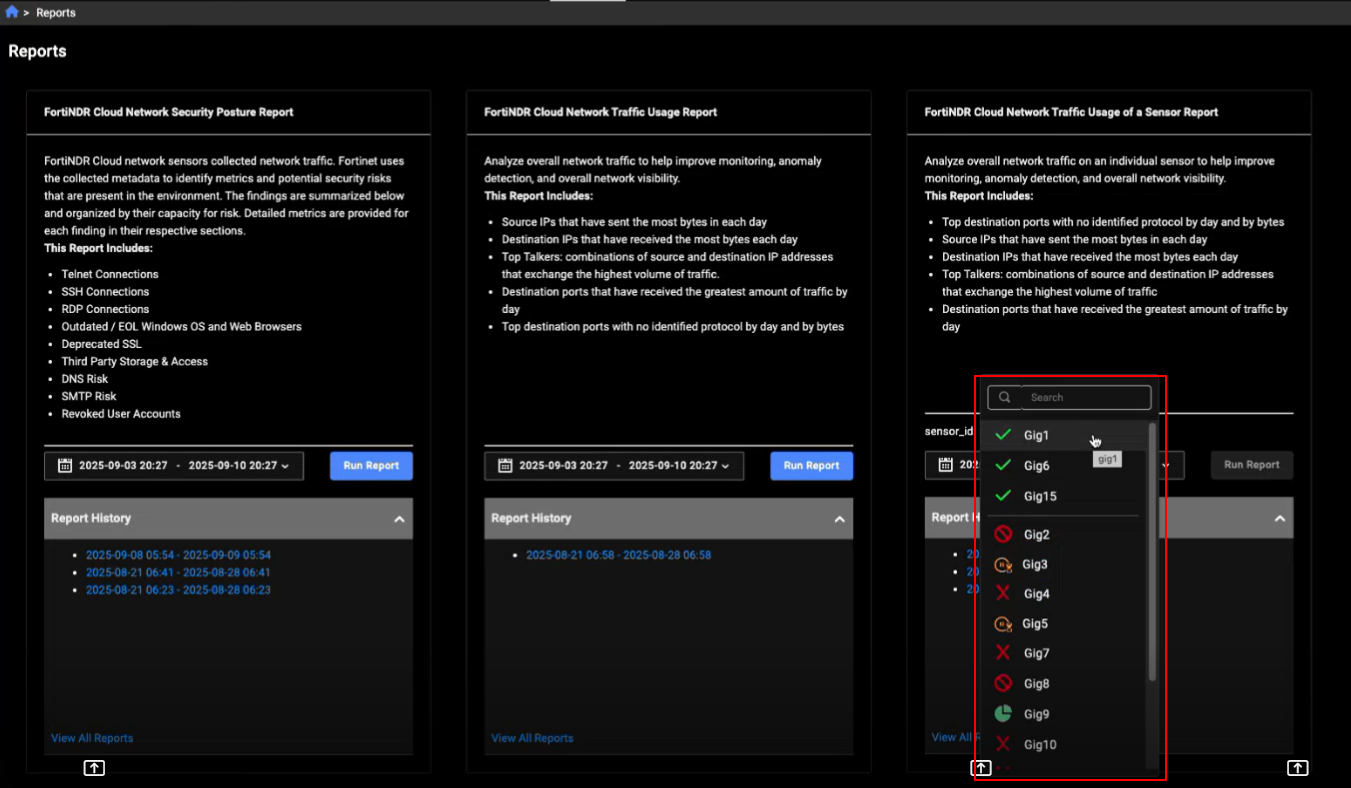Click export icon below the Security Posture card
Viewport: 1351px width, 788px height.
pos(93,768)
